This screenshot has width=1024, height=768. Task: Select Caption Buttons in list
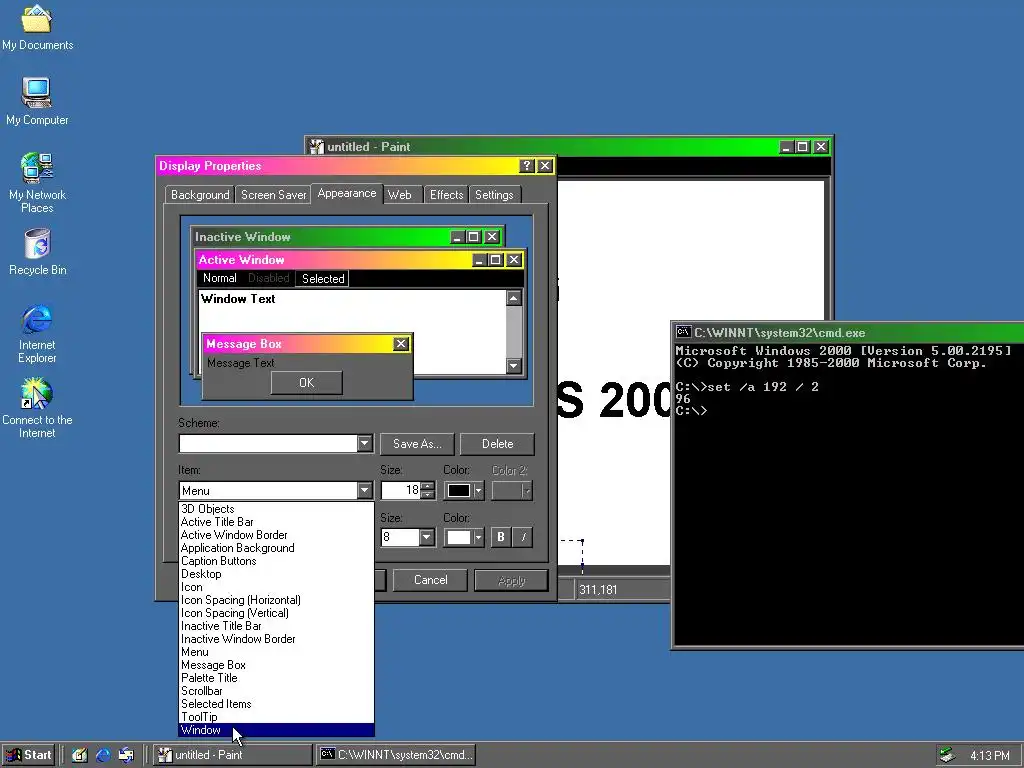tap(276, 561)
